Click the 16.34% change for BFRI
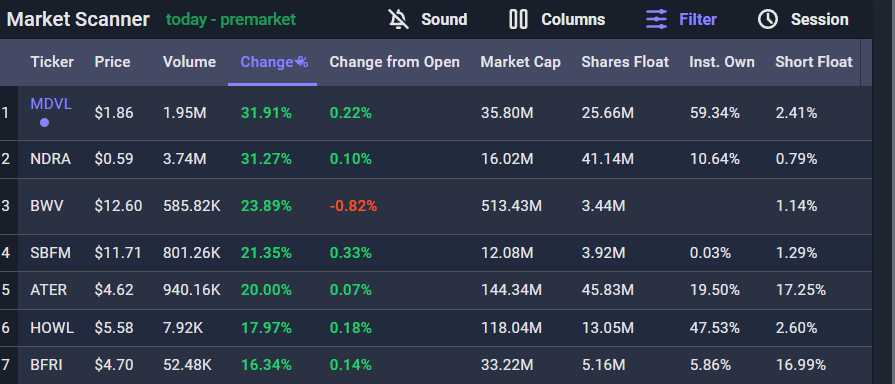The height and width of the screenshot is (384, 895). (x=266, y=364)
